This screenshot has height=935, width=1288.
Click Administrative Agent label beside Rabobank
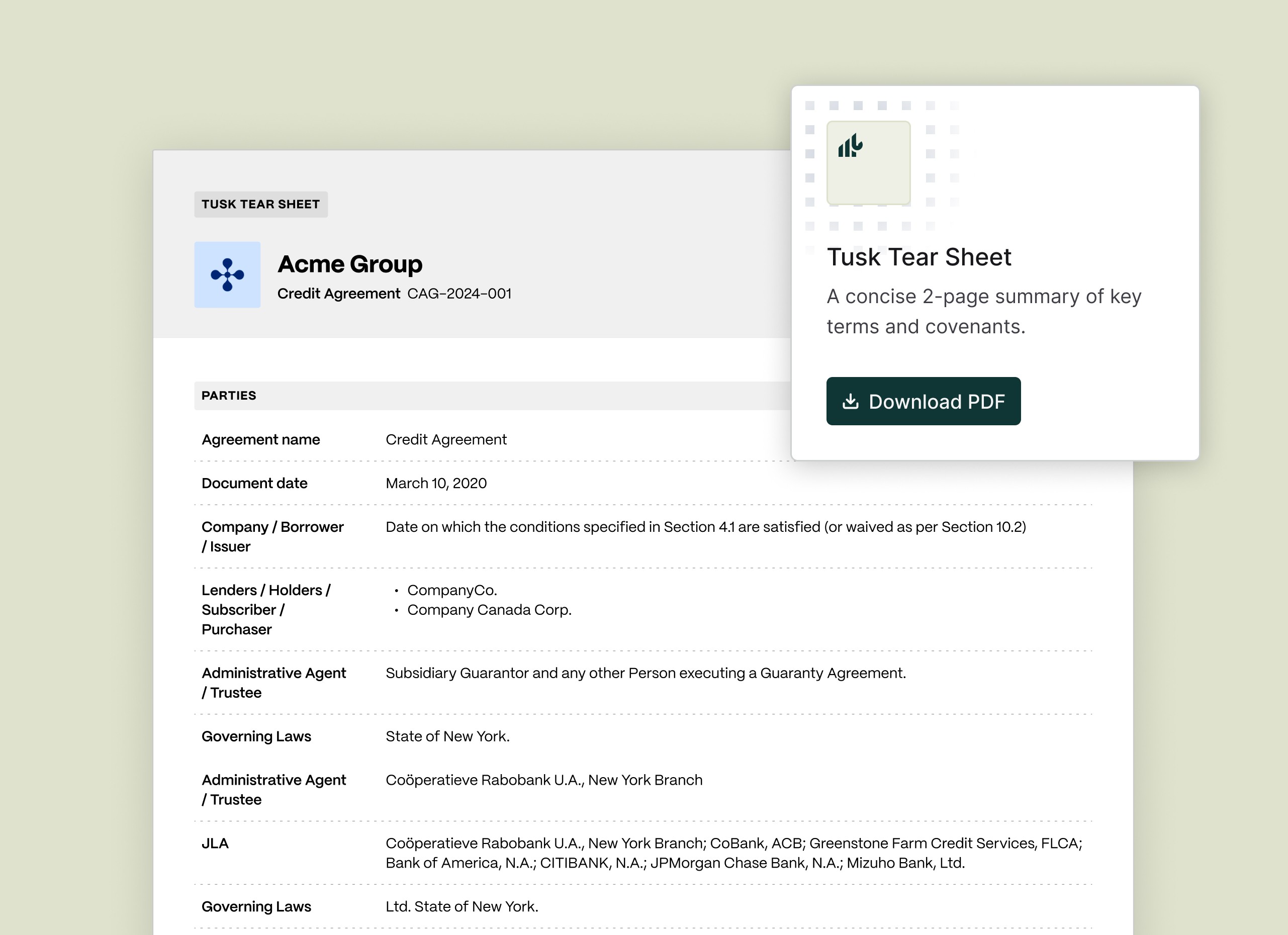tap(273, 790)
